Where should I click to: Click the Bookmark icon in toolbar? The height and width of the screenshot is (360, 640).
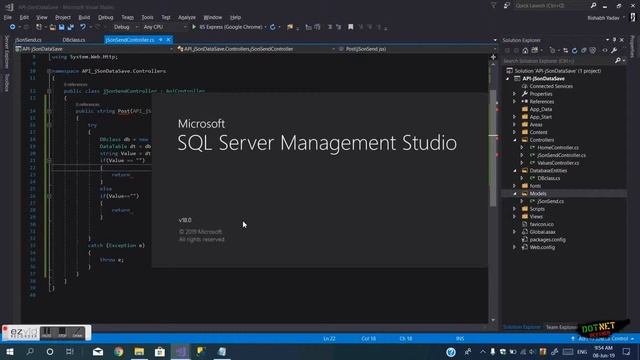(351, 27)
